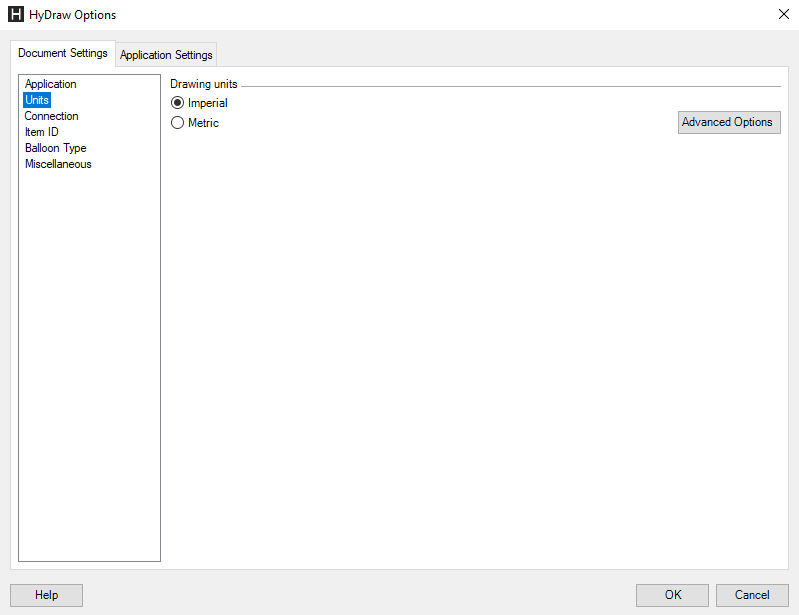
Task: Select Balloon Type category
Action: (56, 148)
